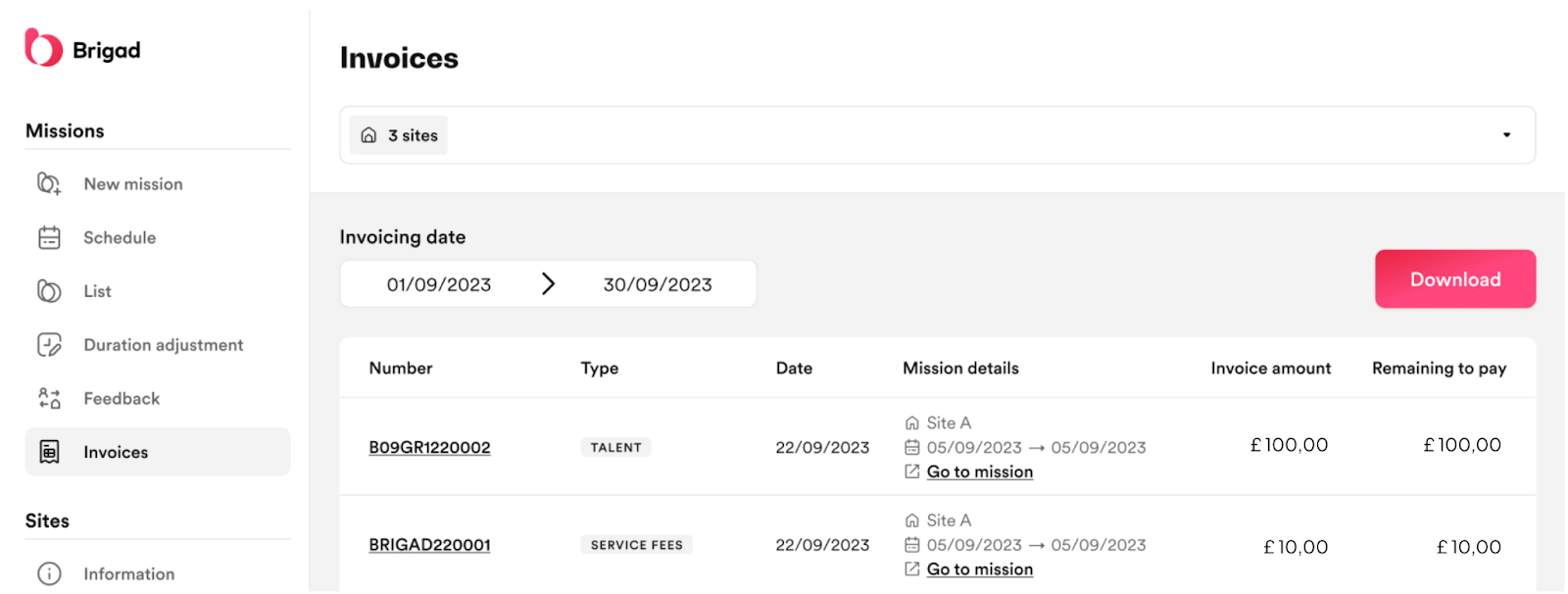This screenshot has height=594, width=1568.
Task: Click the Invoices icon in sidebar
Action: tap(49, 452)
